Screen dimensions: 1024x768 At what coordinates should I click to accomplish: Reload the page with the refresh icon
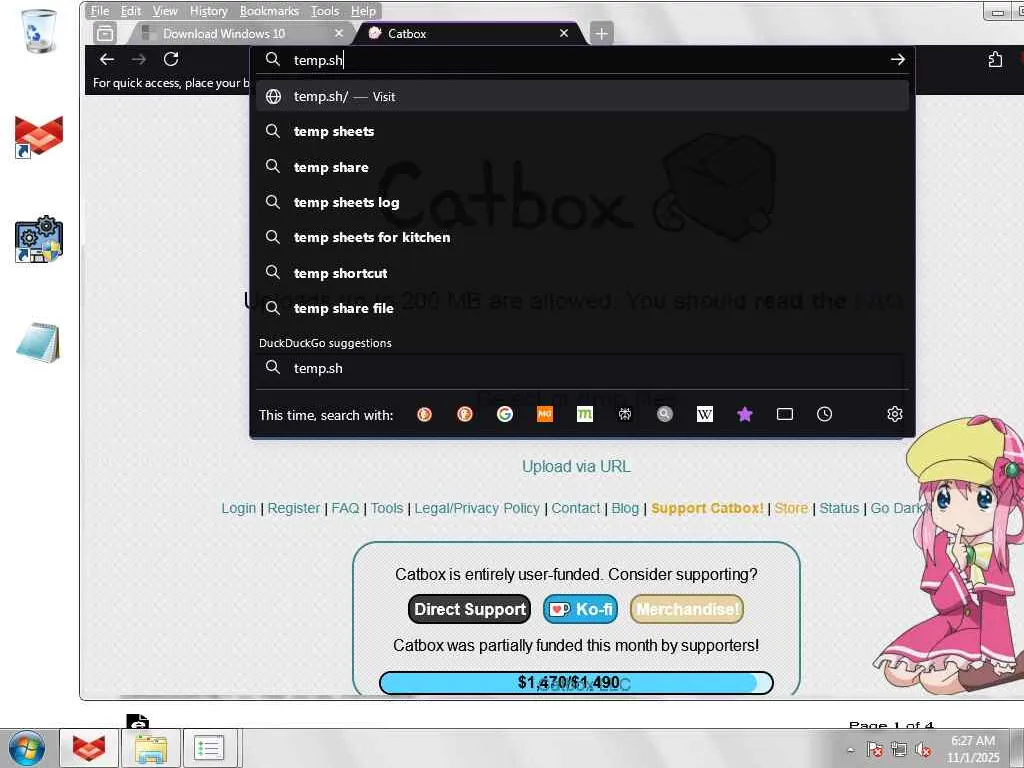coord(171,59)
